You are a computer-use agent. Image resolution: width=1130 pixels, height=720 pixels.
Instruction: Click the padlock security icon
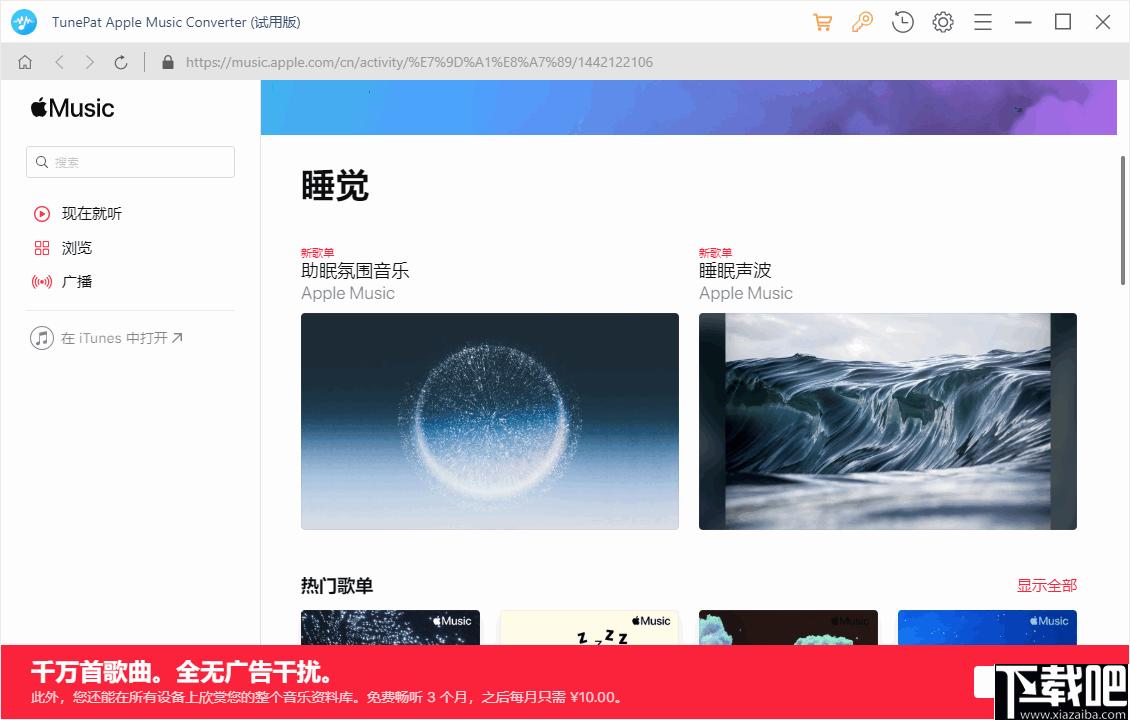[x=168, y=62]
